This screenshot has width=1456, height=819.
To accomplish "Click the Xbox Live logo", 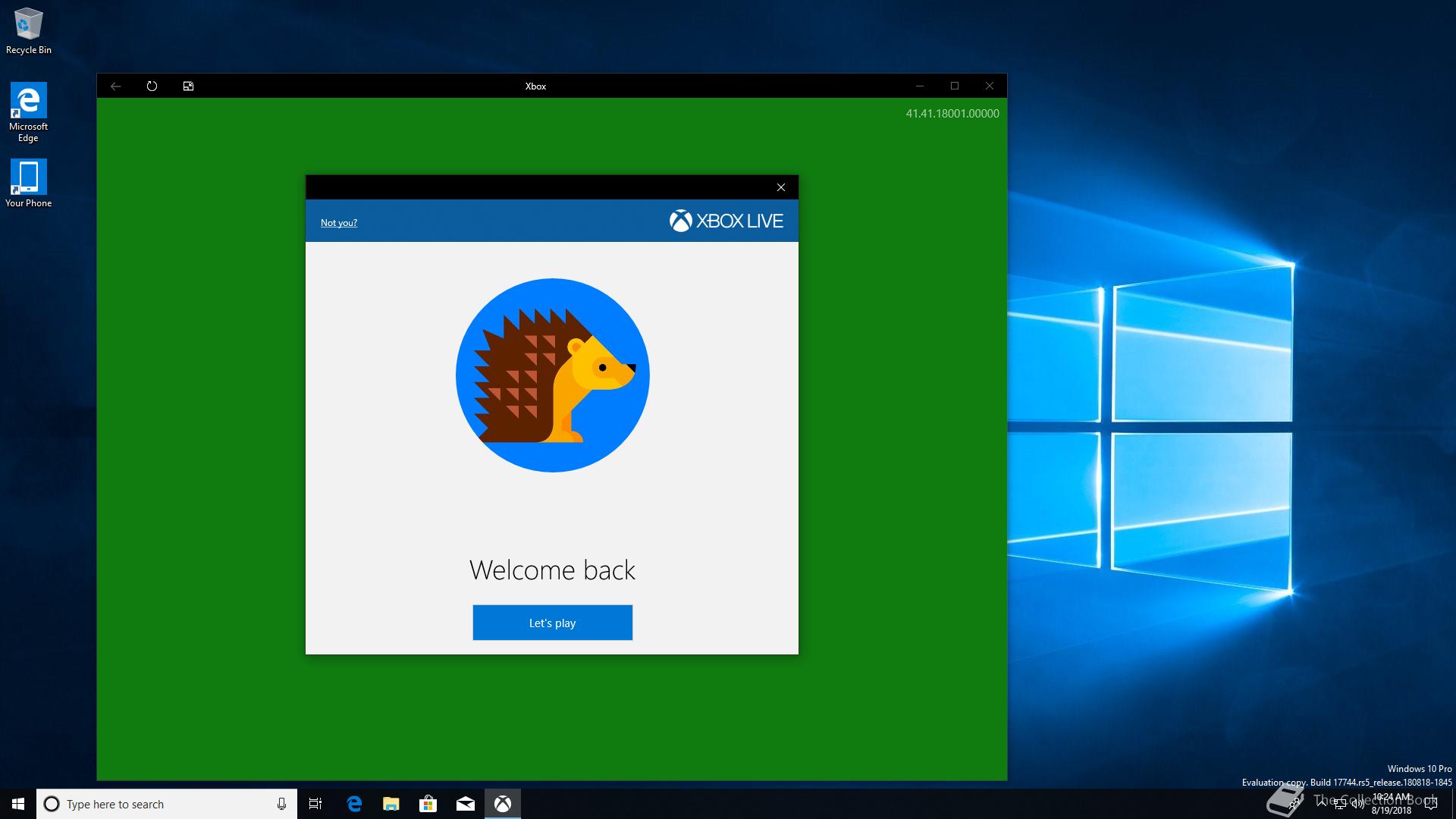I will click(726, 221).
